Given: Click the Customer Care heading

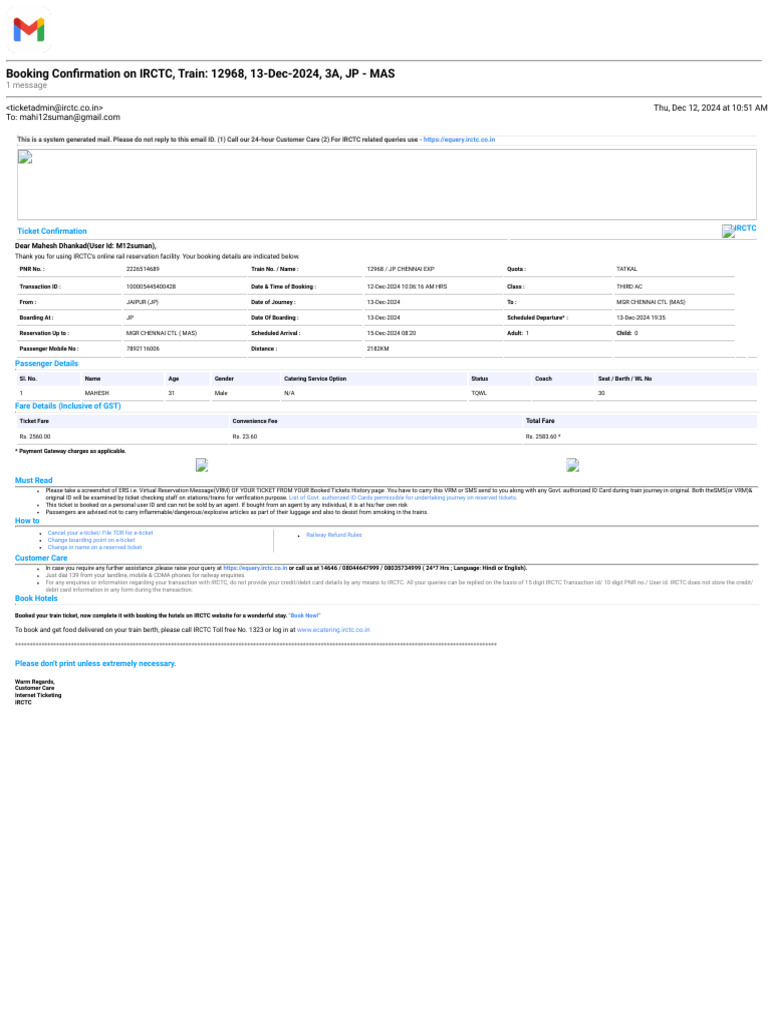Looking at the screenshot, I should click(x=41, y=558).
